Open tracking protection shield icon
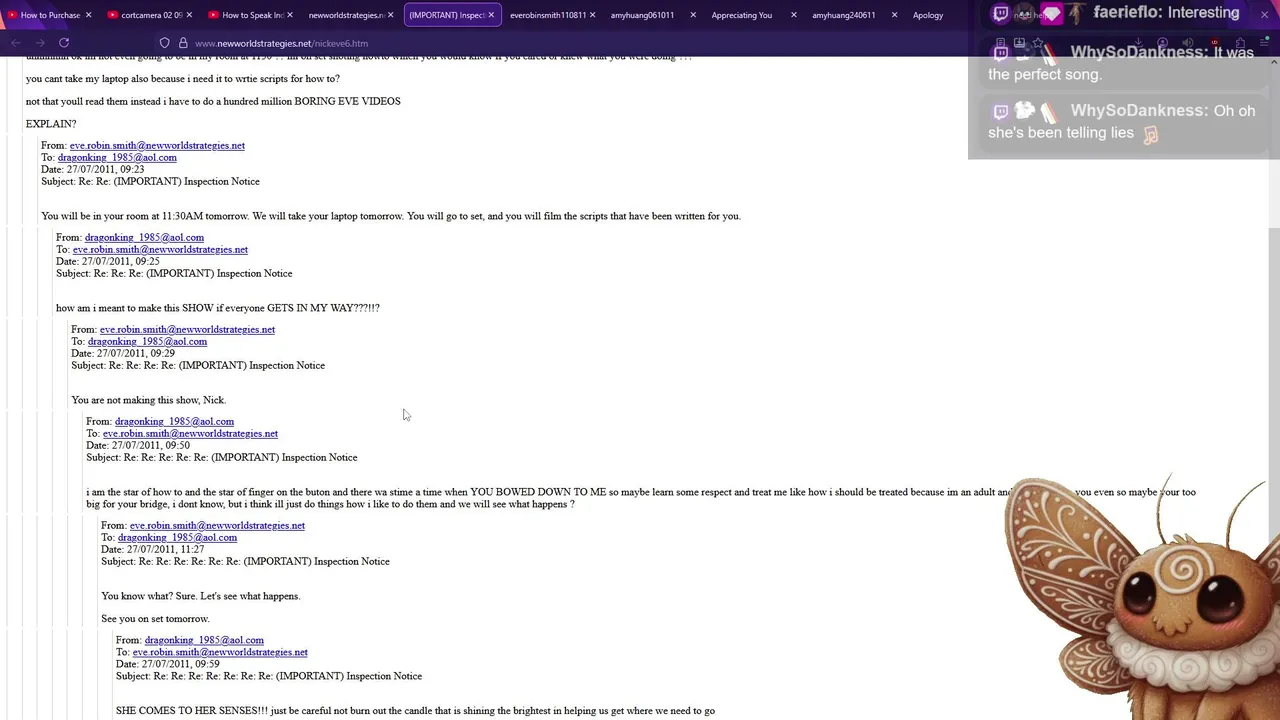 point(165,43)
